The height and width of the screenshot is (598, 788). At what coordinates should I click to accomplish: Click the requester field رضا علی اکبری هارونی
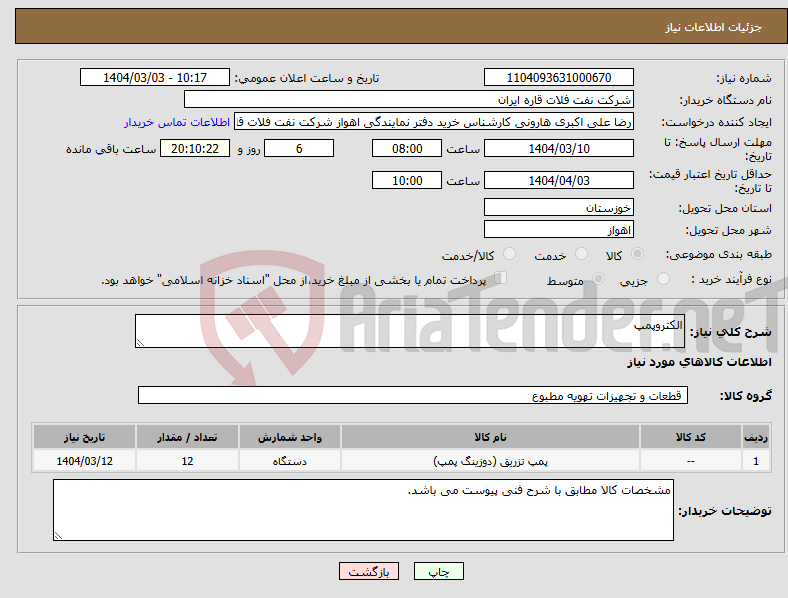434,122
